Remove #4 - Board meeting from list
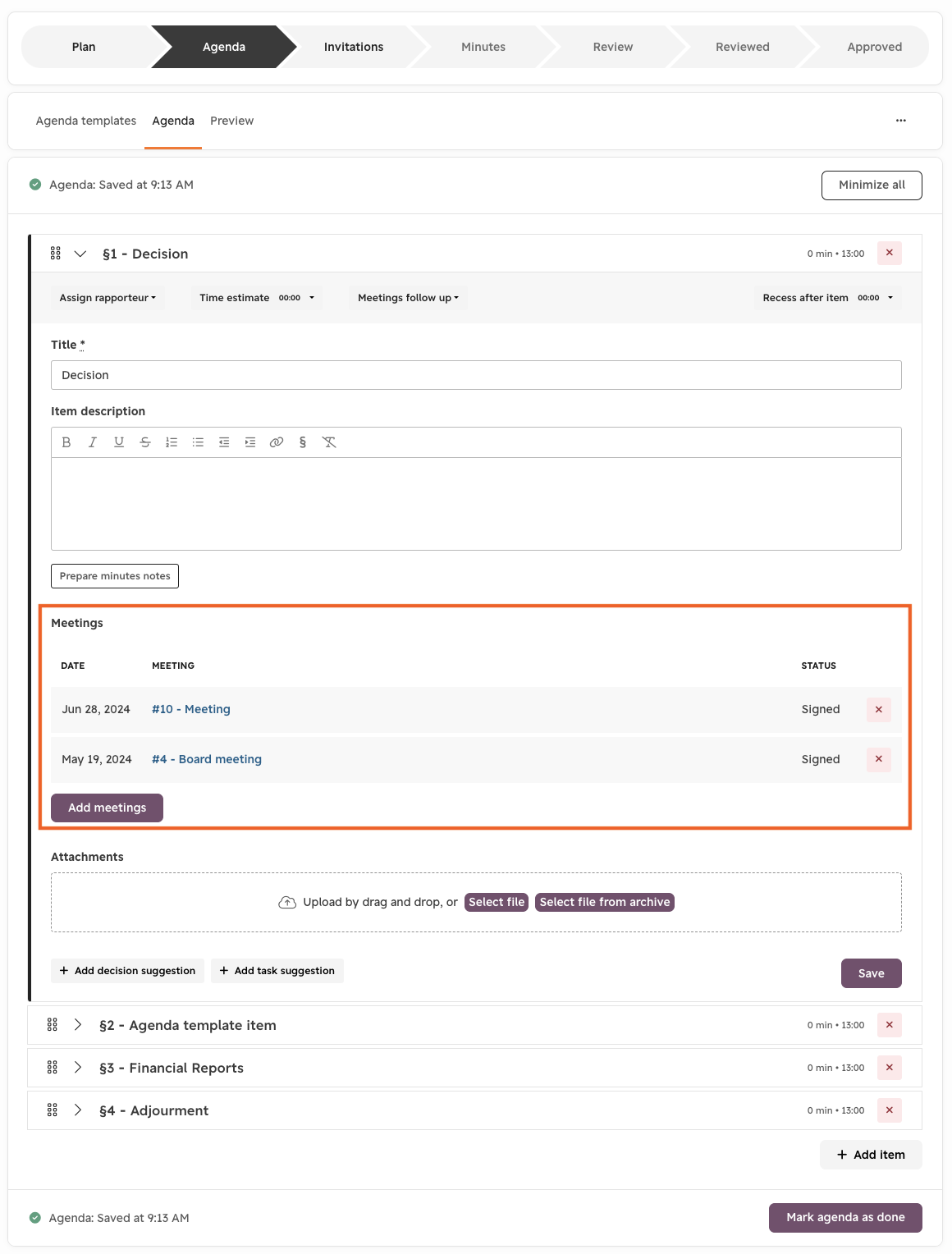 pyautogui.click(x=879, y=759)
